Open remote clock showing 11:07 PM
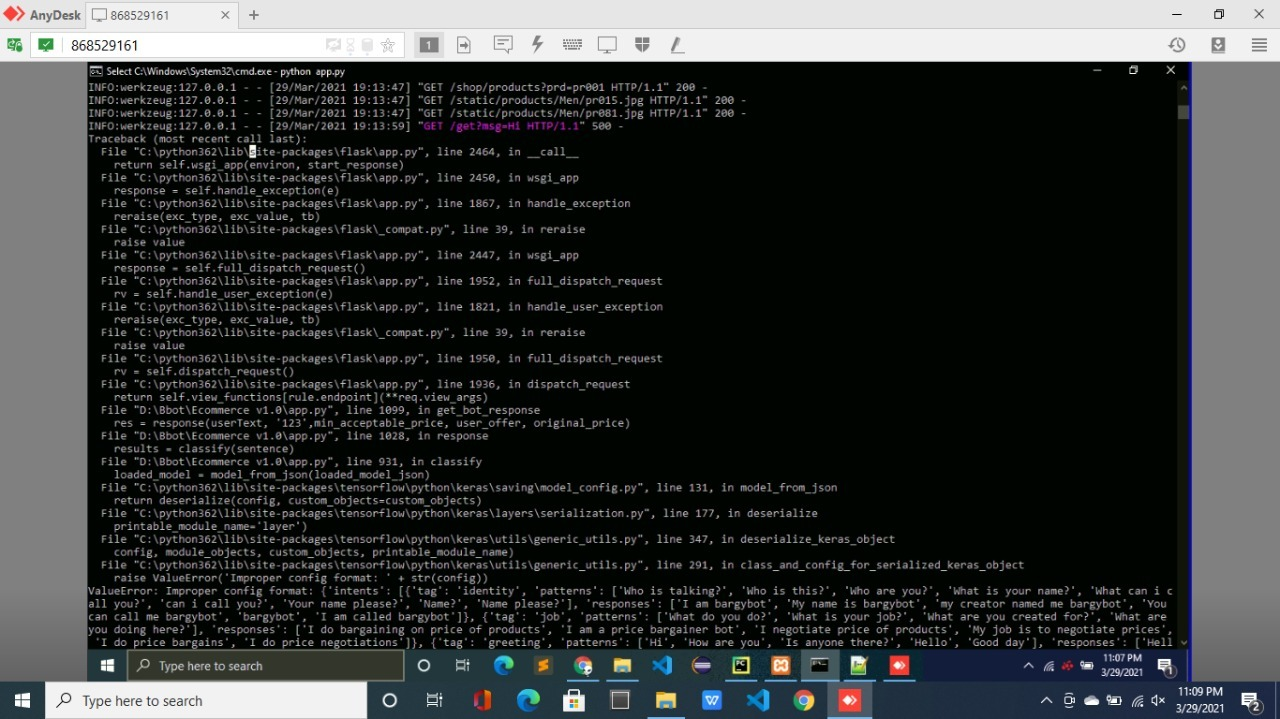 [x=1121, y=666]
